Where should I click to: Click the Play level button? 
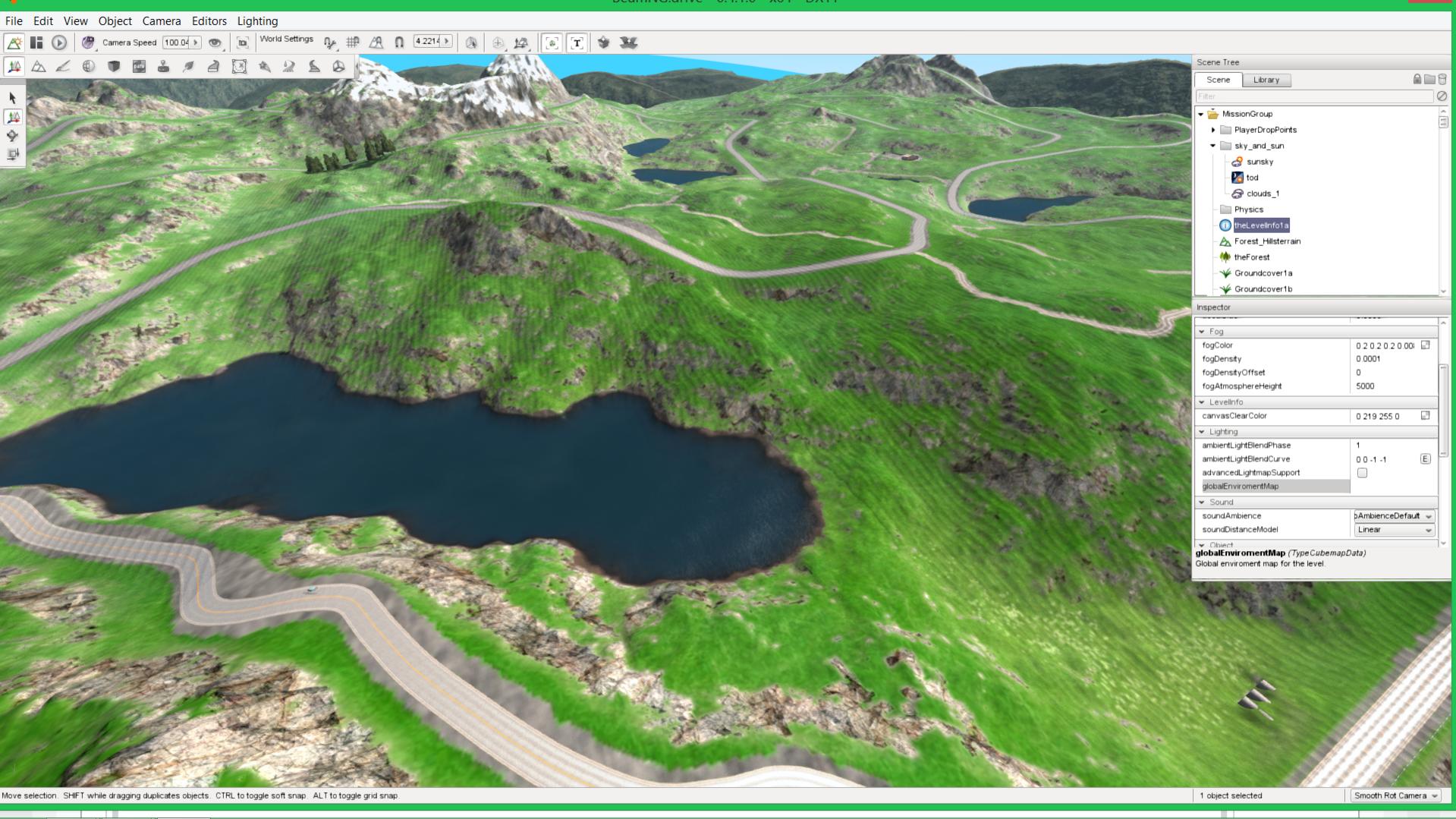(x=59, y=43)
